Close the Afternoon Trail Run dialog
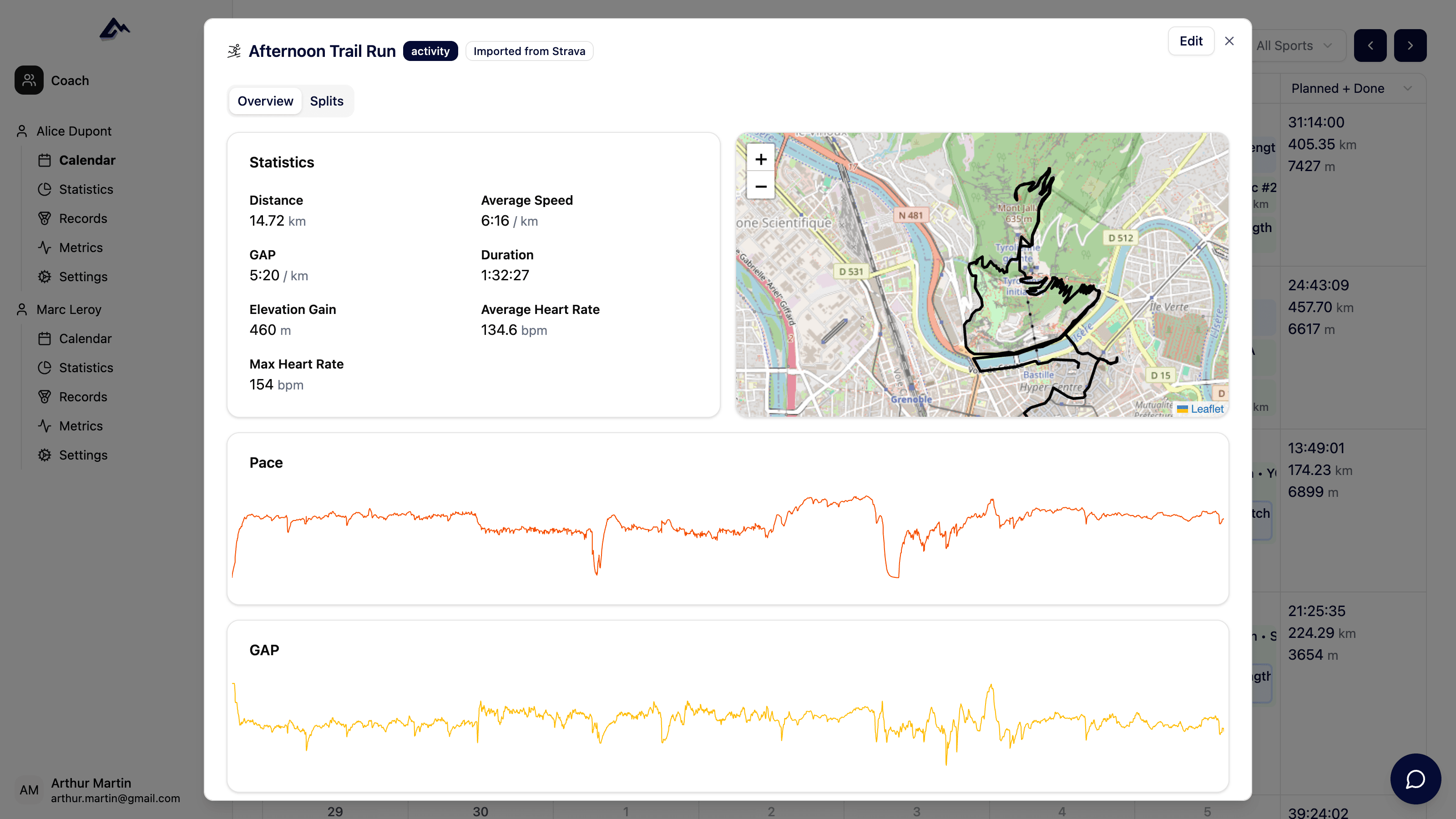The width and height of the screenshot is (1456, 819). coord(1229,41)
